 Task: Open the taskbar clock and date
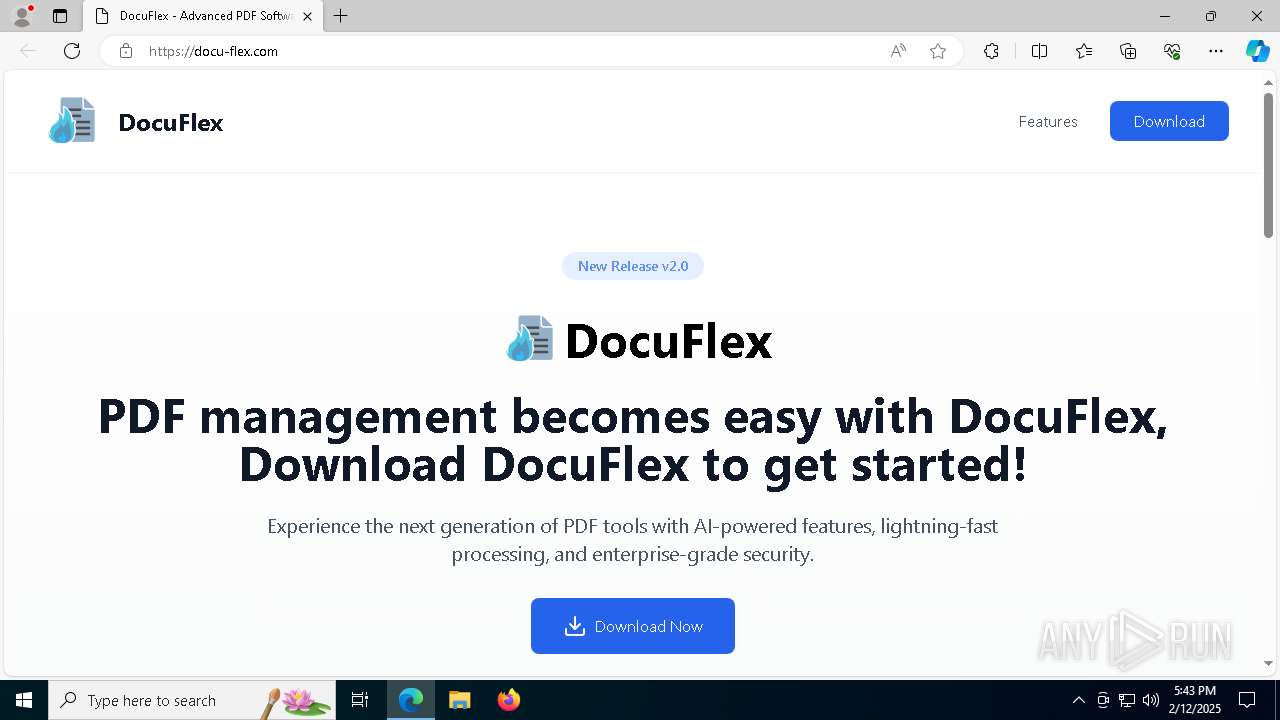tap(1196, 700)
